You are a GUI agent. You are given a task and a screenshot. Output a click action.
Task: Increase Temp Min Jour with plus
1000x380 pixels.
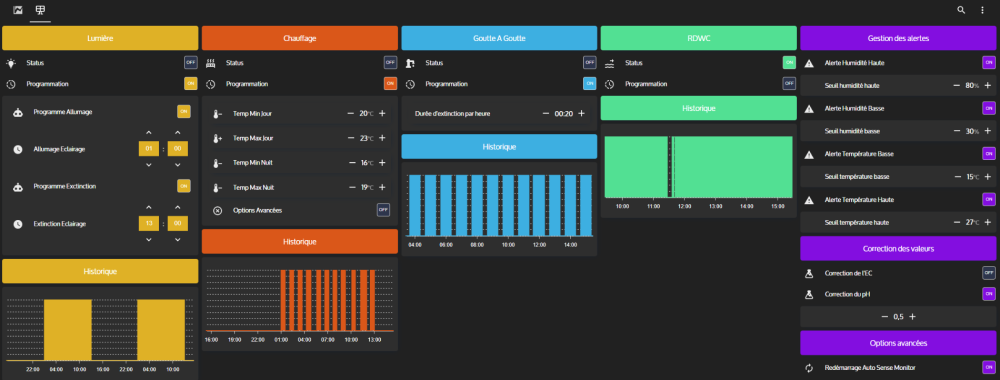382,113
